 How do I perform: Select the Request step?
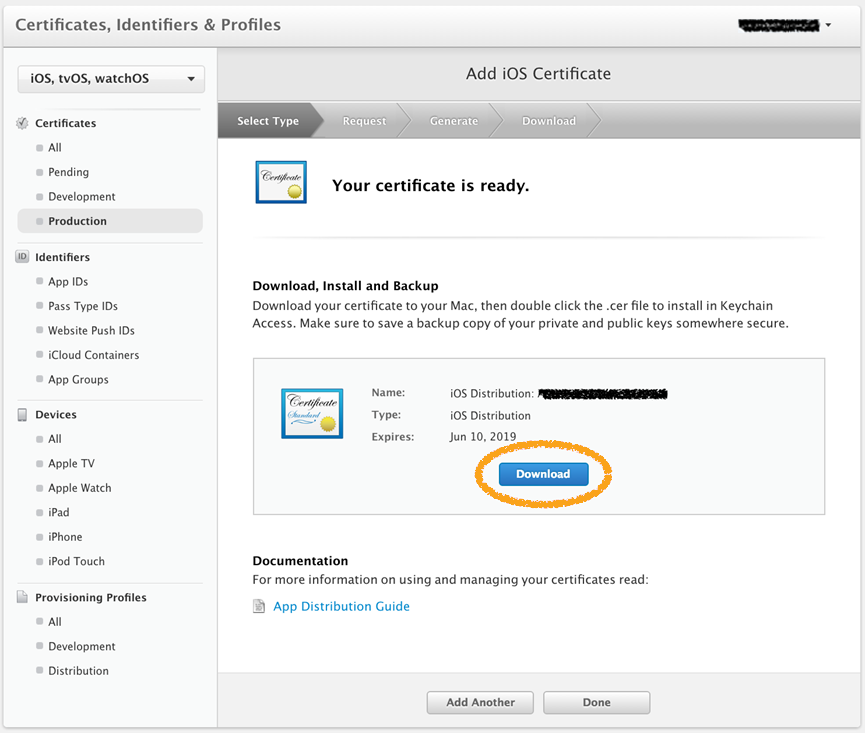tap(364, 121)
